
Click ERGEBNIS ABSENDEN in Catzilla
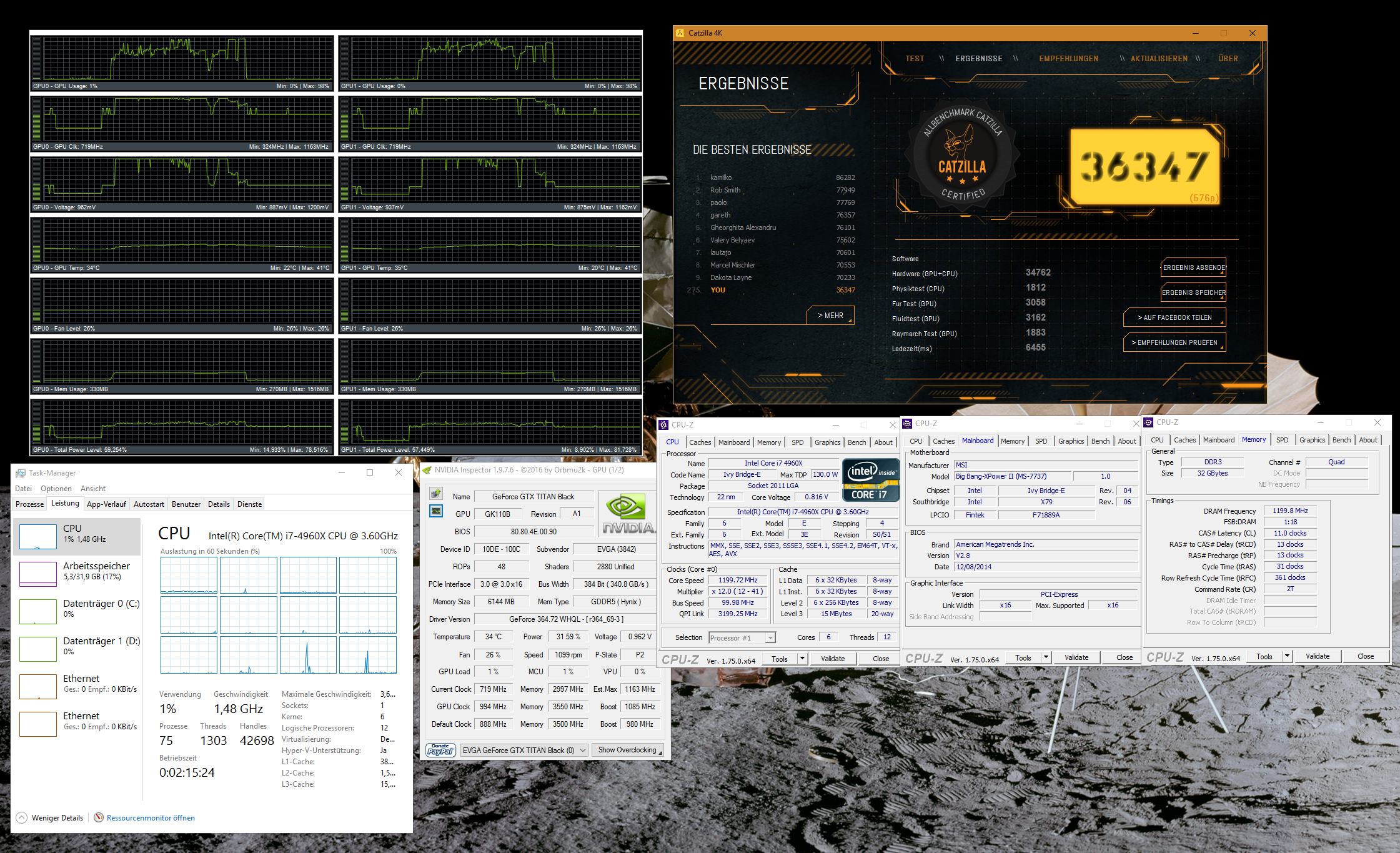pyautogui.click(x=1194, y=267)
